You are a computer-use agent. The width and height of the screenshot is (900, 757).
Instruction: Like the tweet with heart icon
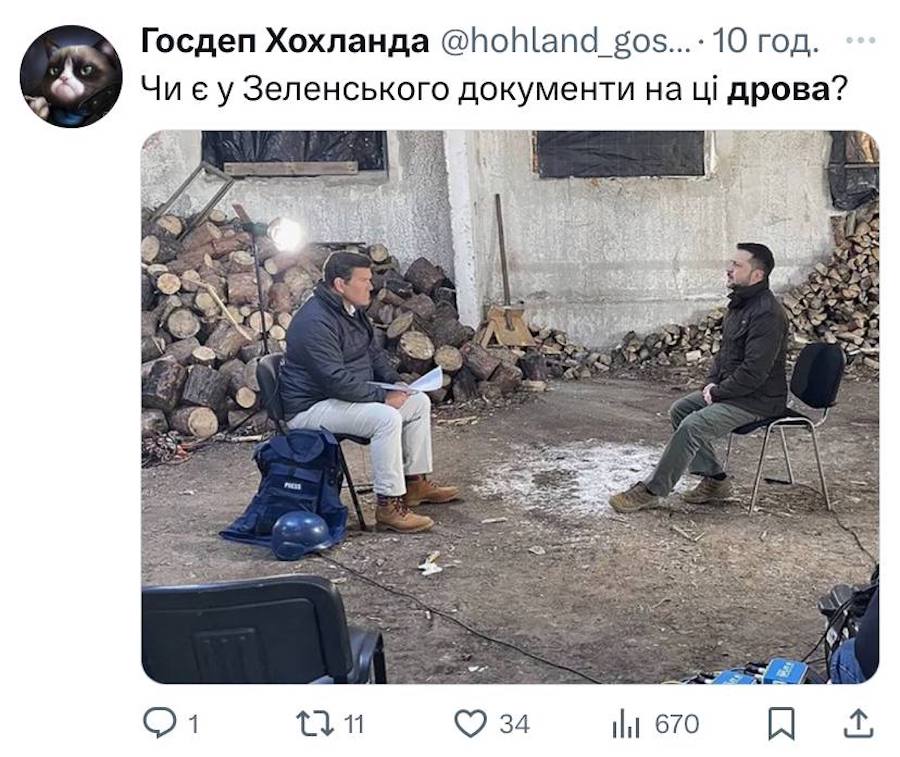[471, 723]
